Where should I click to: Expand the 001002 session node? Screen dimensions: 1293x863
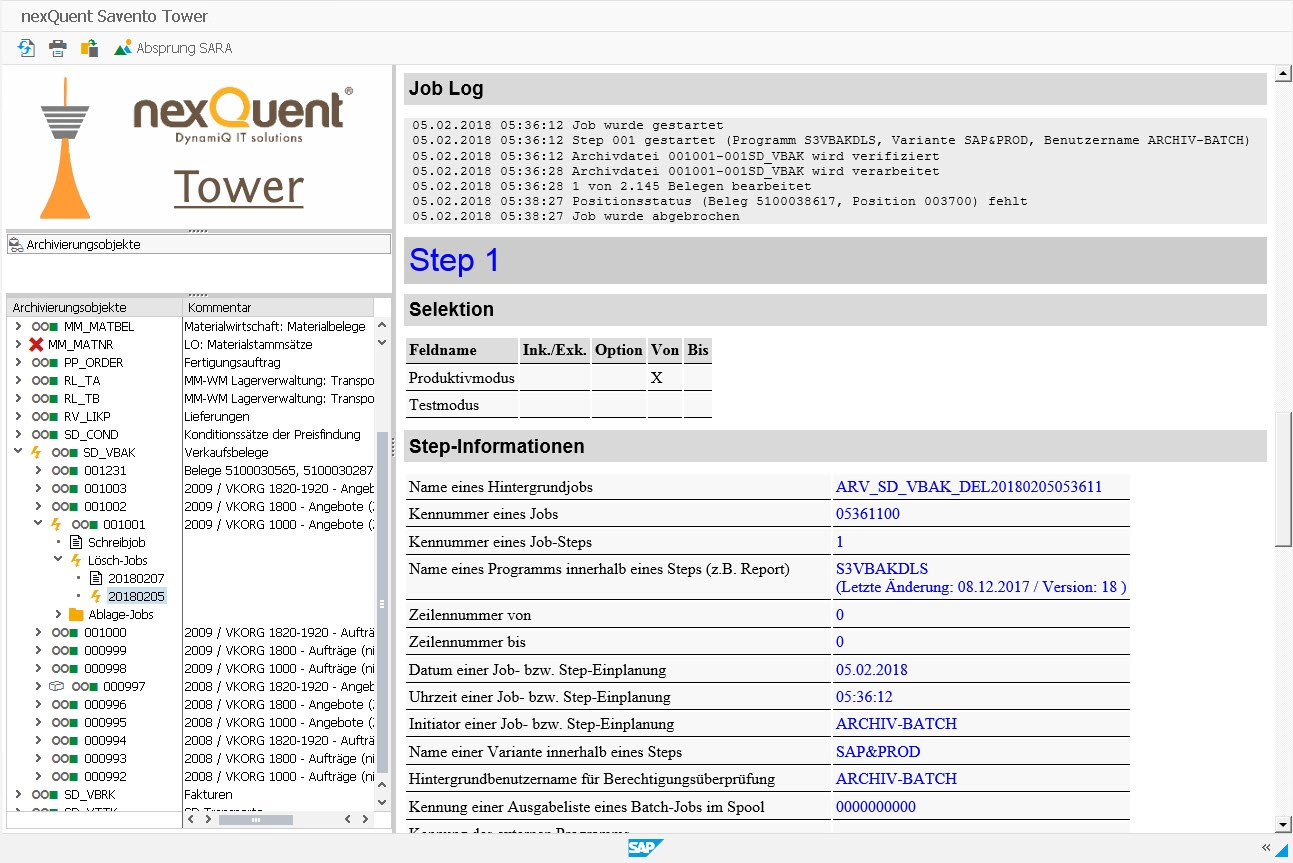[38, 506]
